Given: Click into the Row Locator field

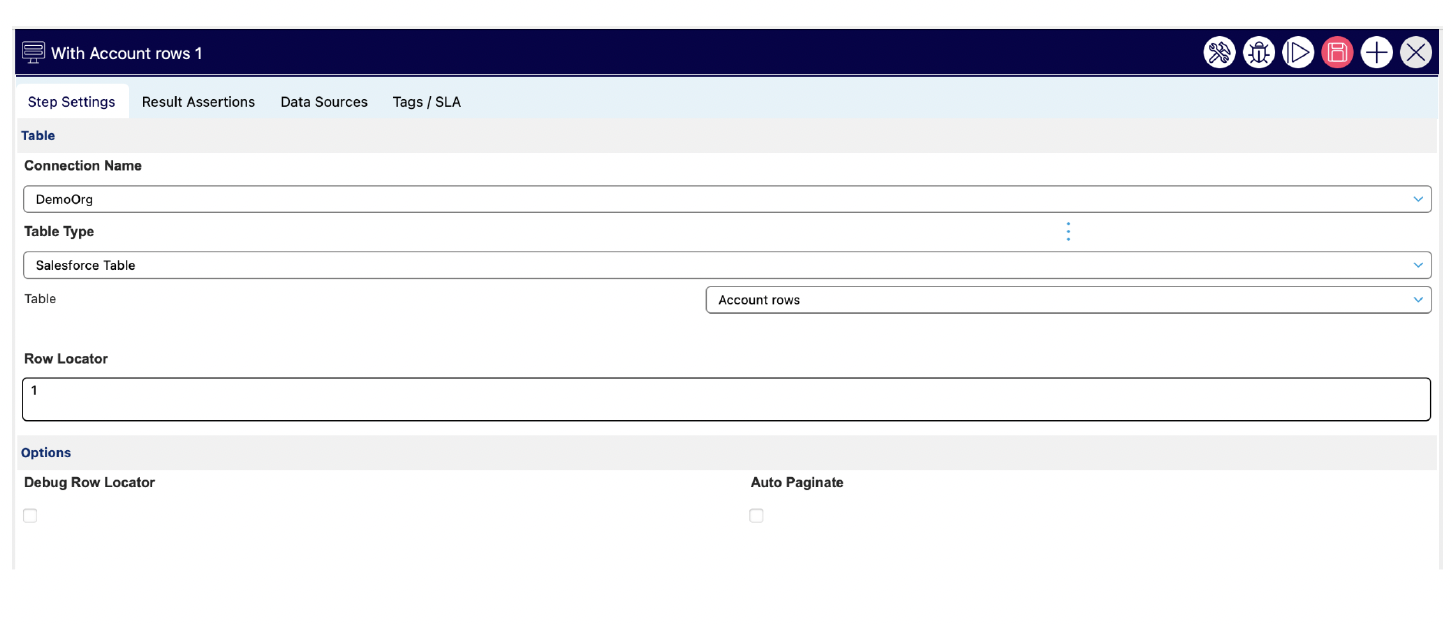Looking at the screenshot, I should (727, 399).
